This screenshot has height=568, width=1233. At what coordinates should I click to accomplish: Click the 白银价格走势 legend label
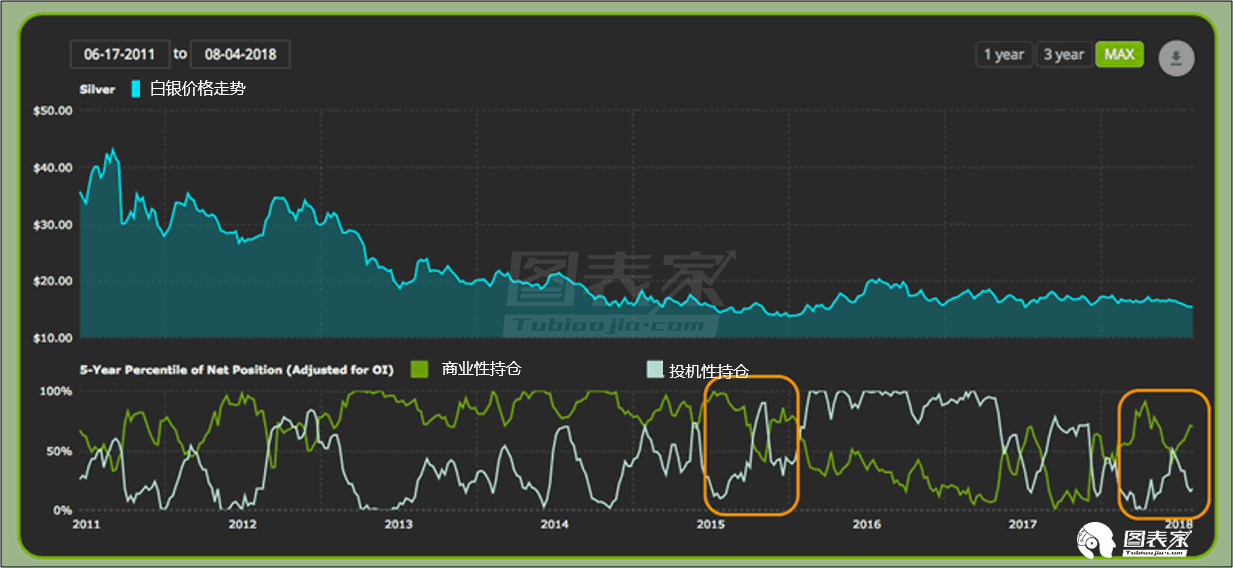(x=198, y=89)
